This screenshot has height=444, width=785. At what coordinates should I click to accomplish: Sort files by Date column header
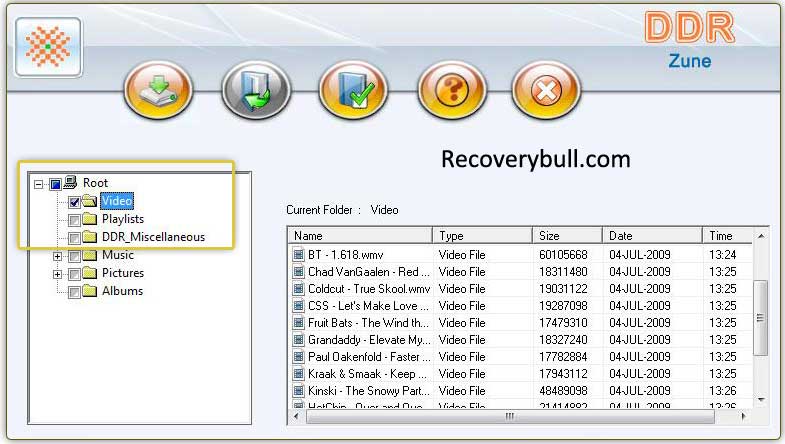(x=653, y=236)
